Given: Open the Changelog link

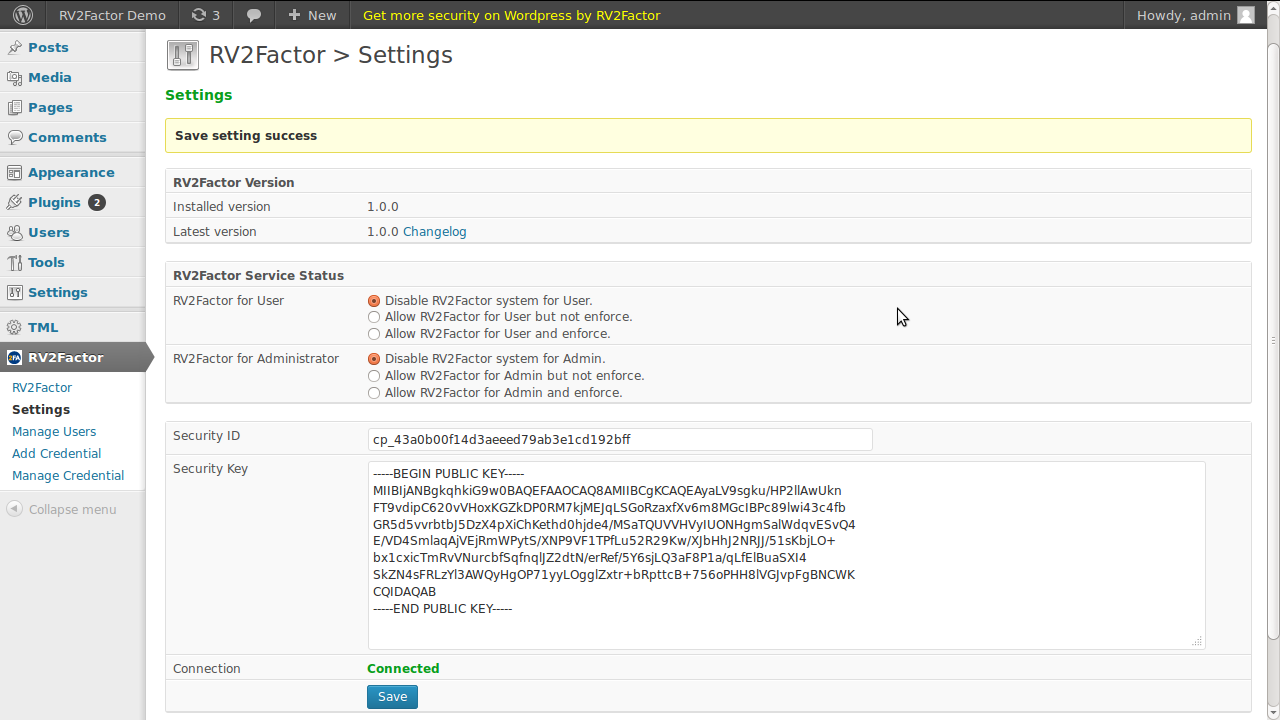Looking at the screenshot, I should point(435,231).
